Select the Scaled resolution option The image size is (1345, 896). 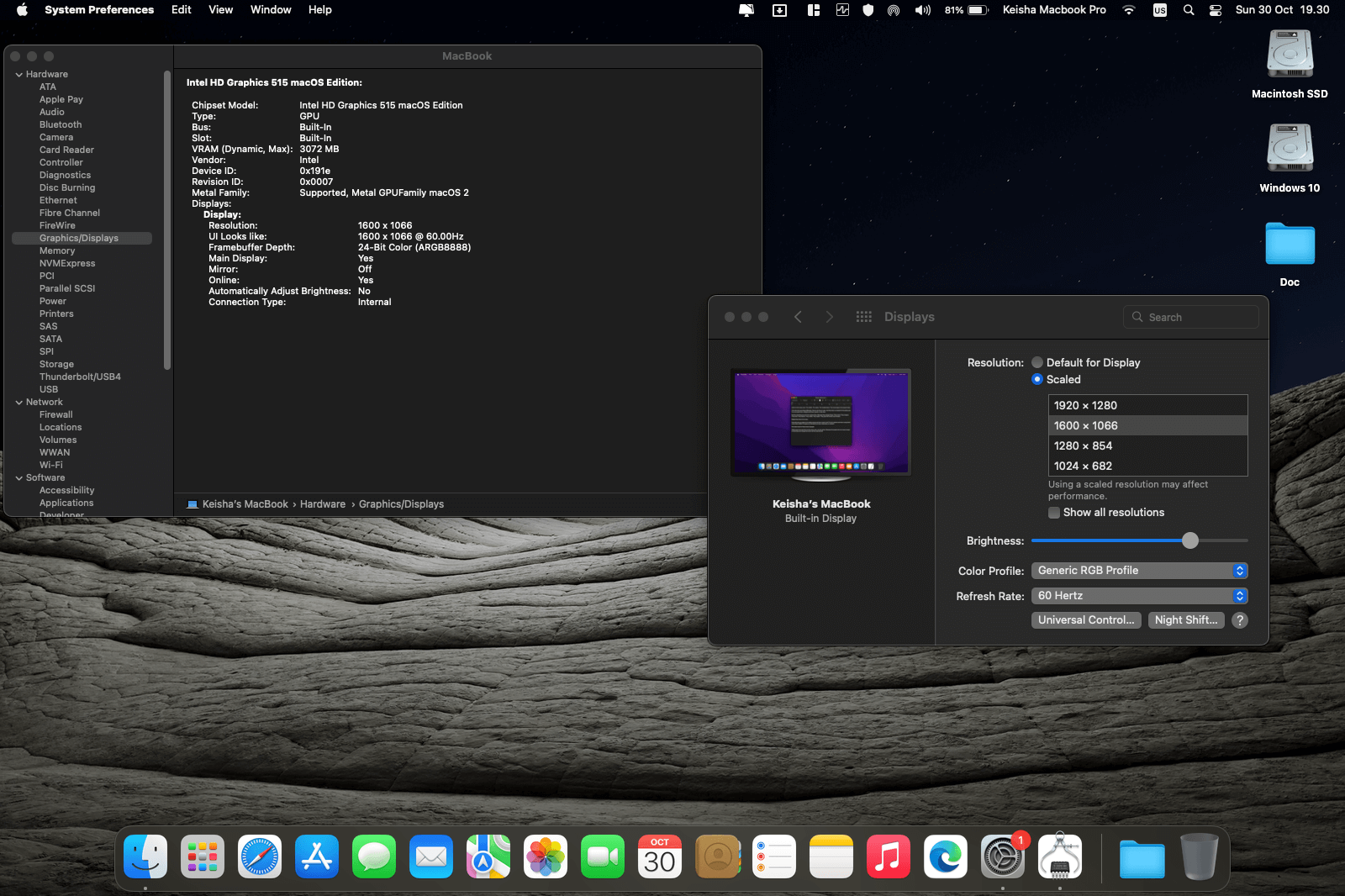click(1037, 380)
